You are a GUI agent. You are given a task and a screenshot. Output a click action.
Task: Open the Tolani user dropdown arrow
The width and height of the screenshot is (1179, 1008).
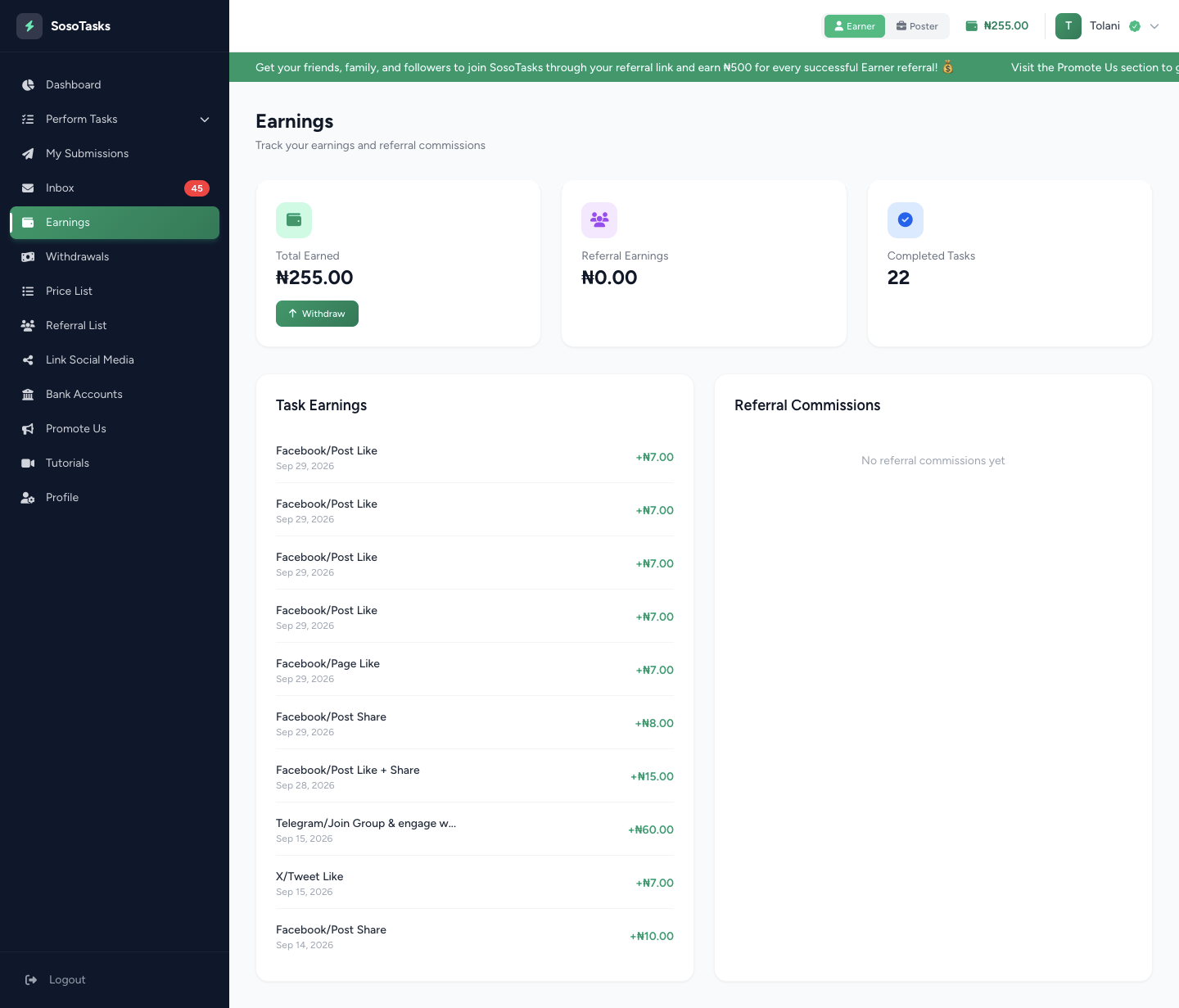tap(1154, 26)
